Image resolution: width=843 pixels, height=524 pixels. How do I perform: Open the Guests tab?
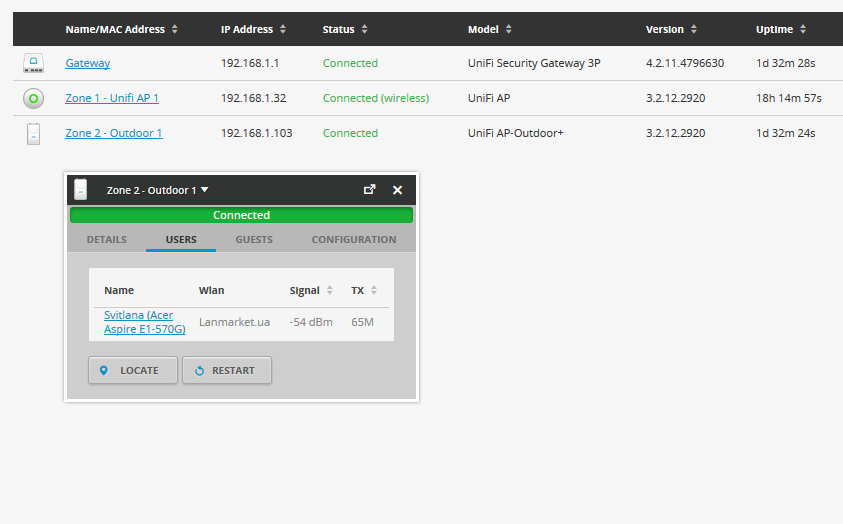tap(254, 240)
